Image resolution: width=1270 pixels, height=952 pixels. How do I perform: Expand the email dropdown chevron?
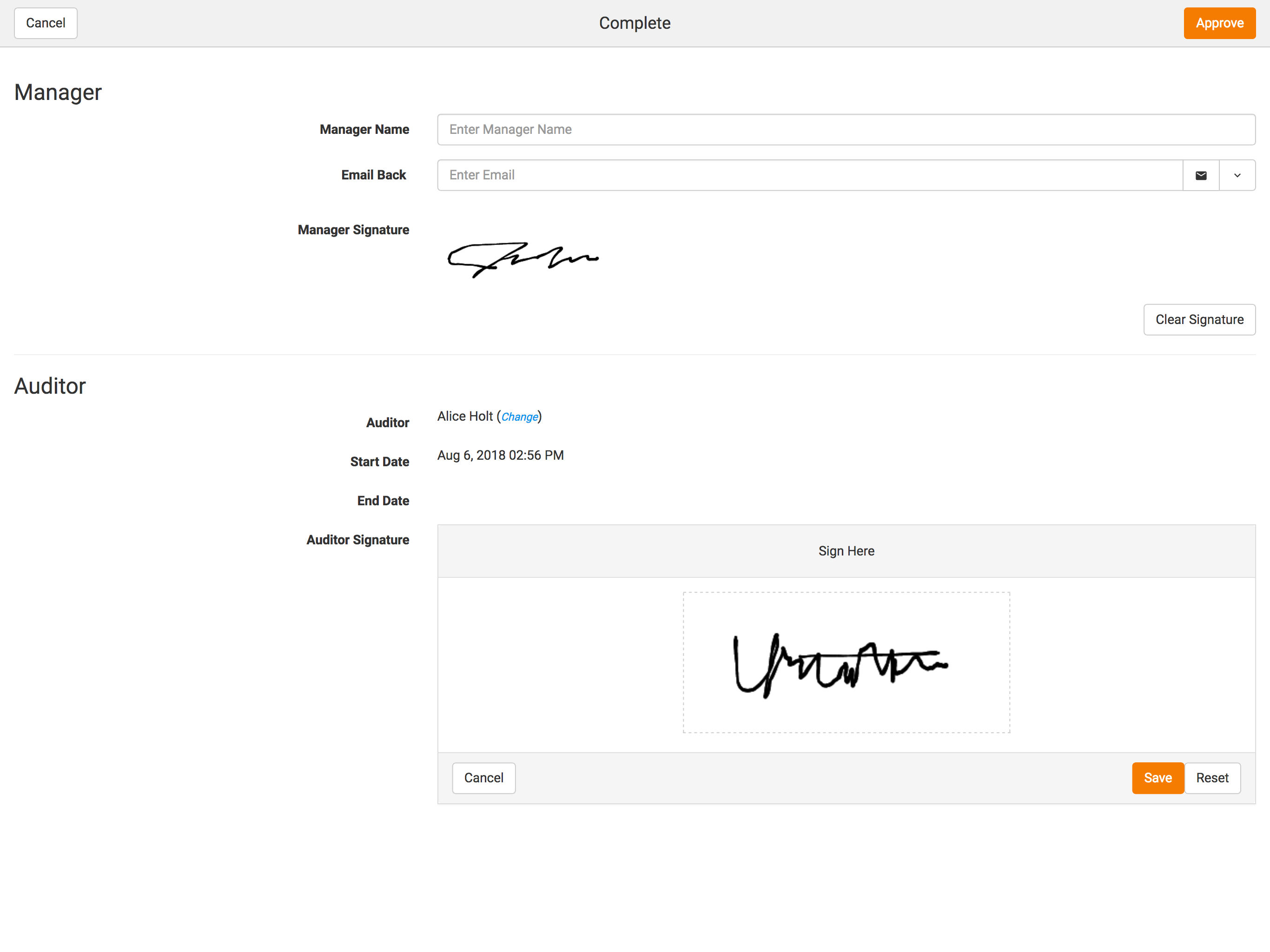(x=1237, y=175)
